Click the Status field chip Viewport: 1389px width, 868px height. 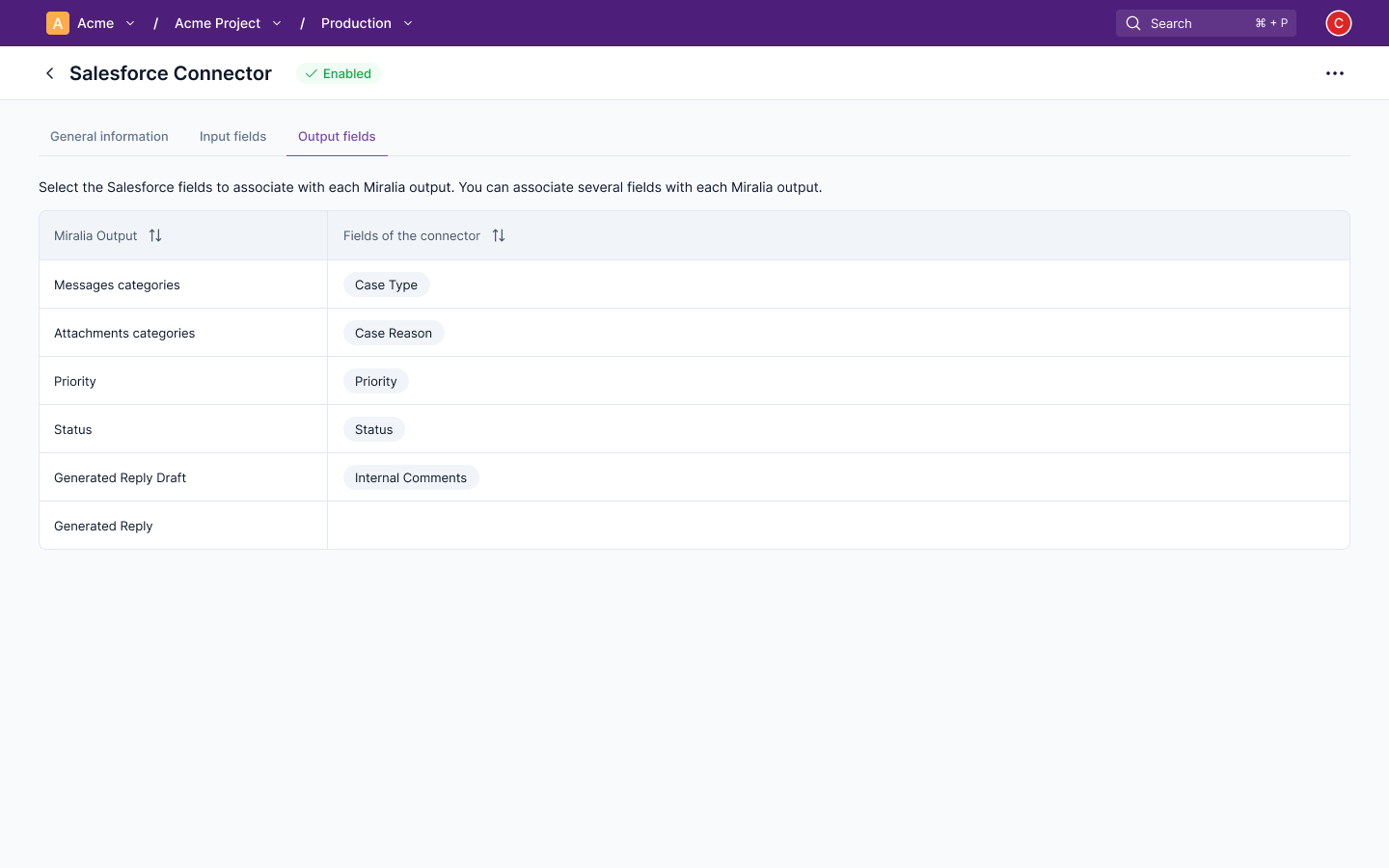point(374,429)
